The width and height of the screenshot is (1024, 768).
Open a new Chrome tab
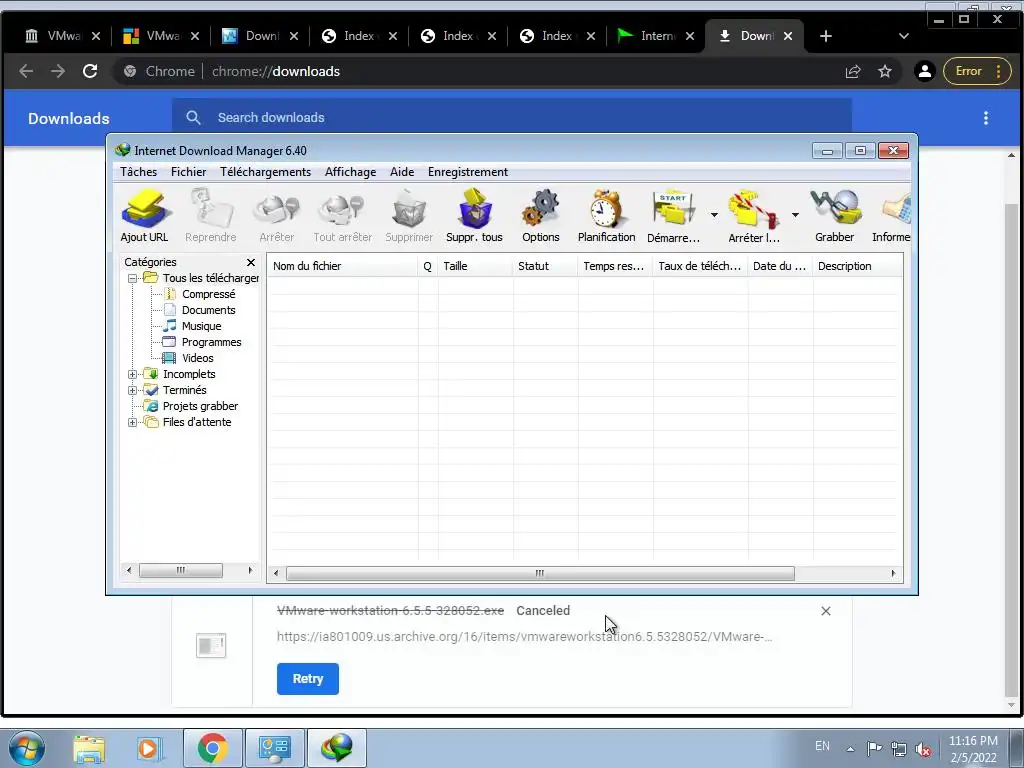(825, 36)
